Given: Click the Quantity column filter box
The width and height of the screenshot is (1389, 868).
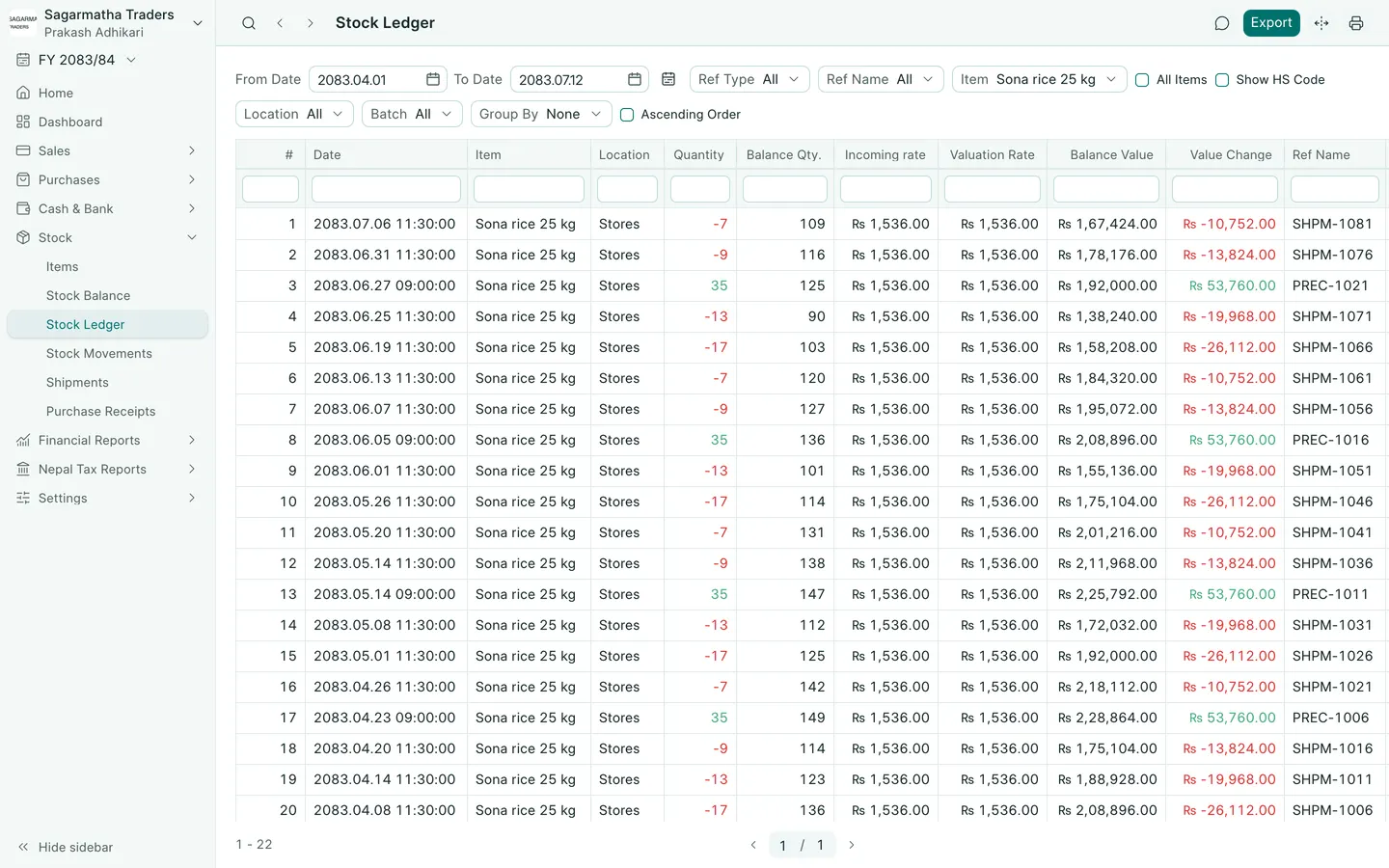Looking at the screenshot, I should (700, 189).
